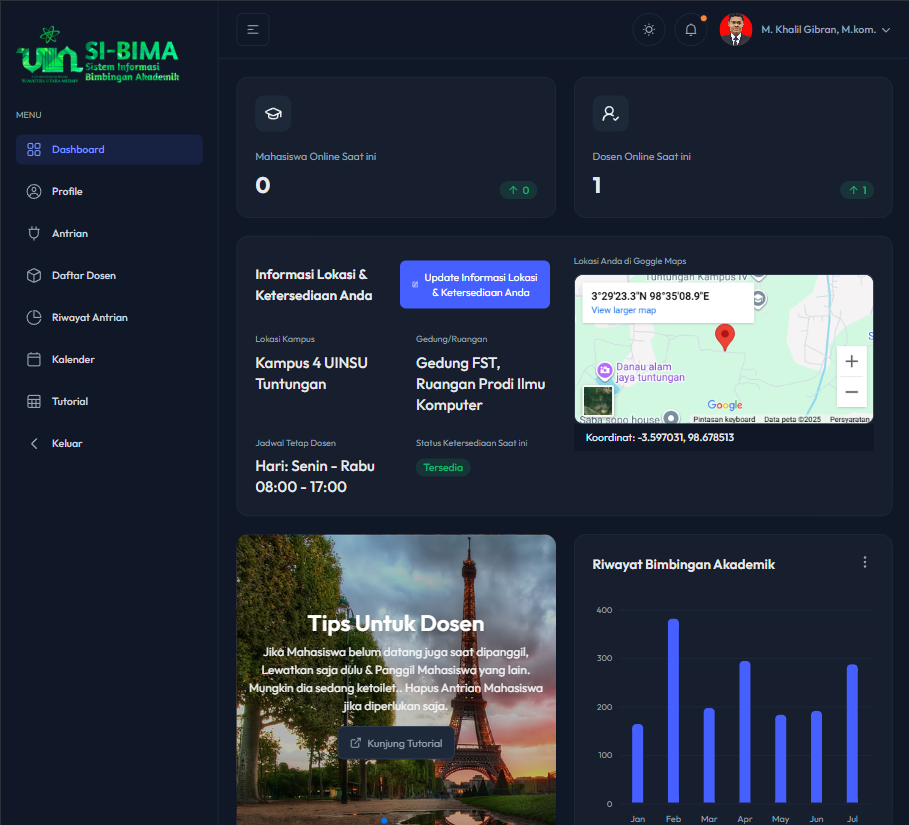Image resolution: width=909 pixels, height=825 pixels.
Task: Click the Riwayat Antrian pie-chart icon
Action: 34,318
